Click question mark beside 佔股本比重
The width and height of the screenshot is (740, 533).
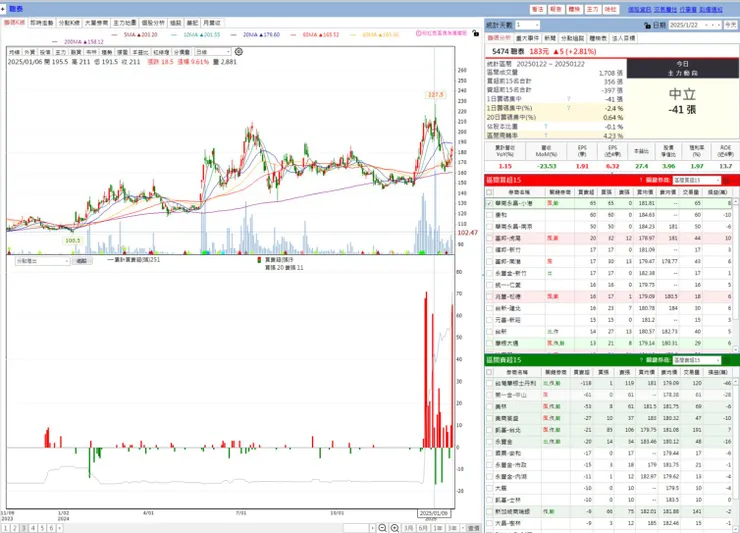tap(546, 127)
